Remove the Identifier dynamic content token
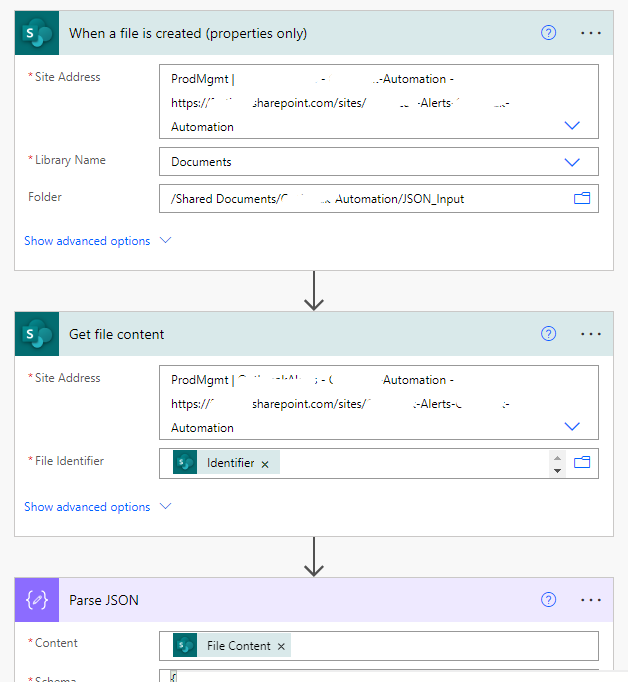This screenshot has width=628, height=682. [x=265, y=464]
